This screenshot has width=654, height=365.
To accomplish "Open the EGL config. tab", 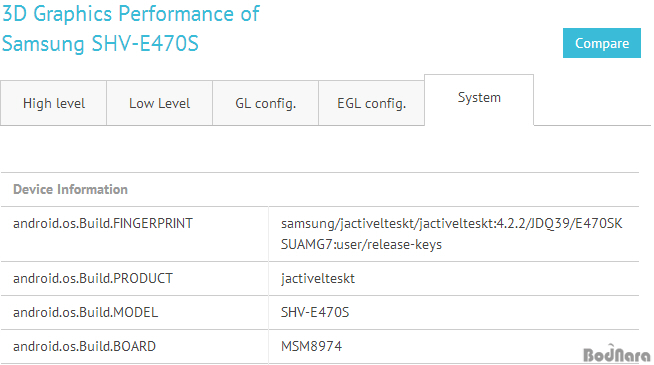I will [x=371, y=103].
